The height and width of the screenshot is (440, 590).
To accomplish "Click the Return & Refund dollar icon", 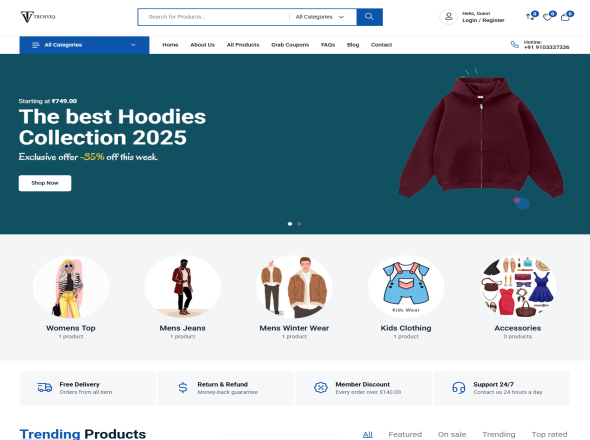I will coord(183,387).
